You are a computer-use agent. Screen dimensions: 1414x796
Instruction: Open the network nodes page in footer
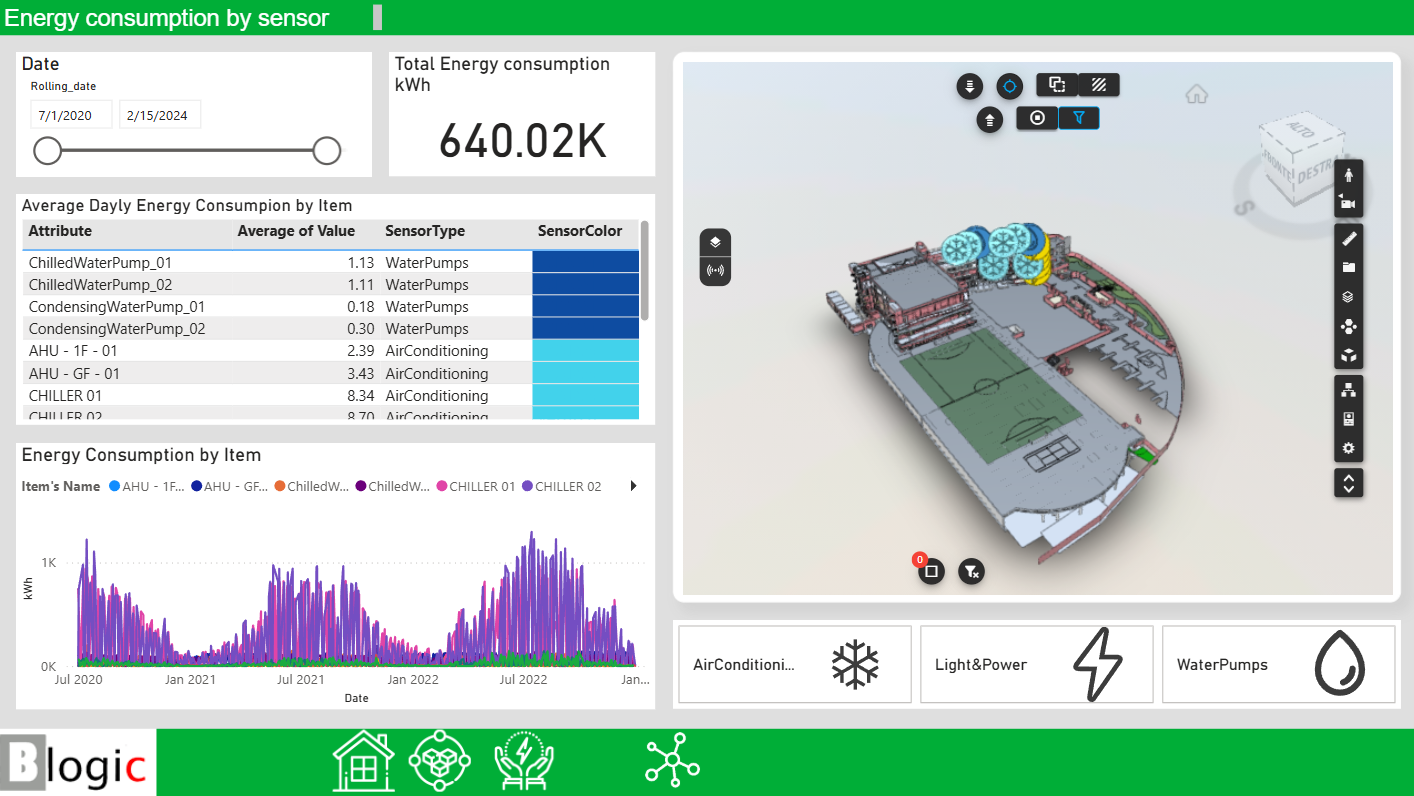coord(672,762)
